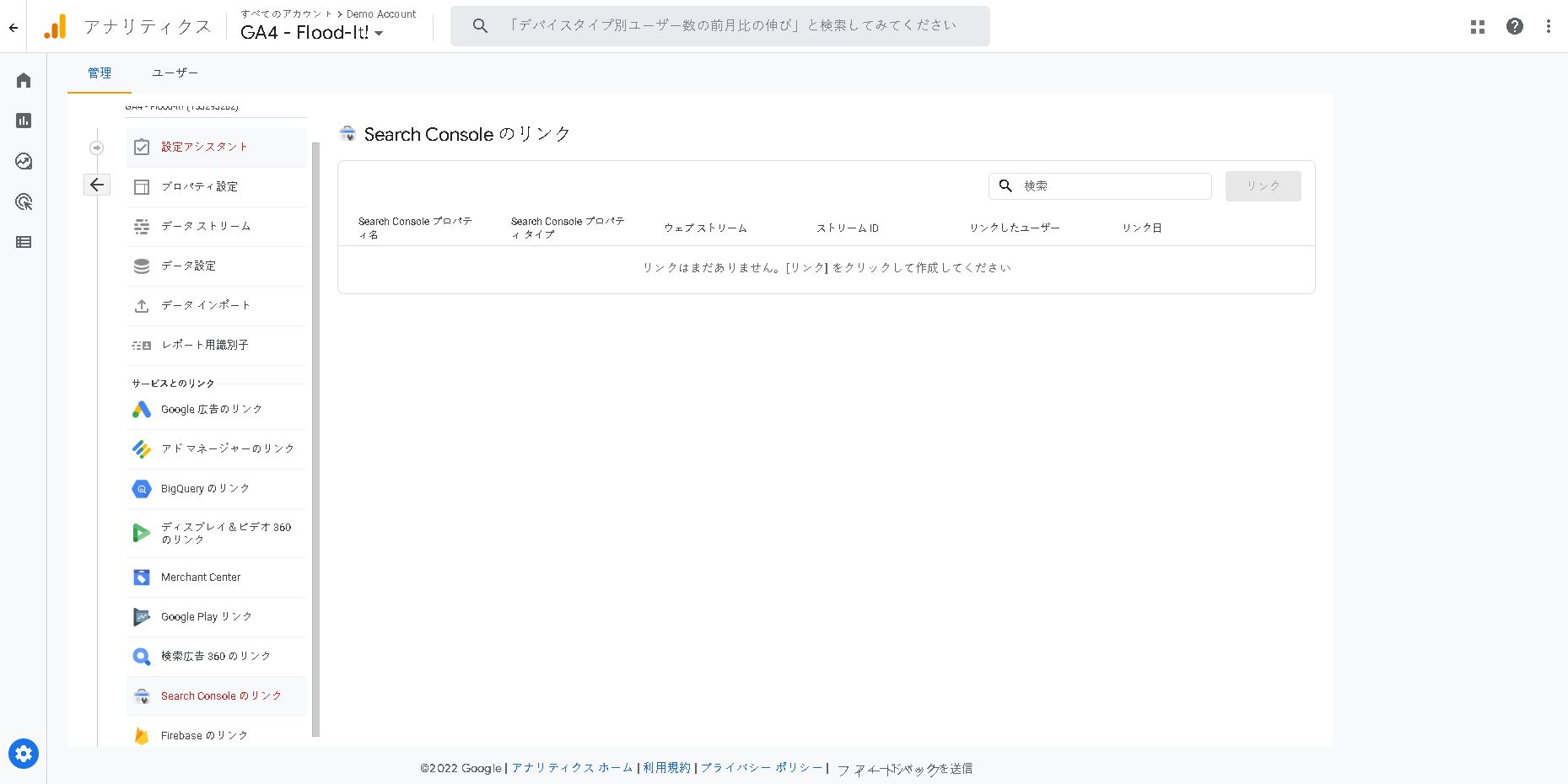Open データ ストリーム menu item
1568x784 pixels.
pyautogui.click(x=217, y=227)
